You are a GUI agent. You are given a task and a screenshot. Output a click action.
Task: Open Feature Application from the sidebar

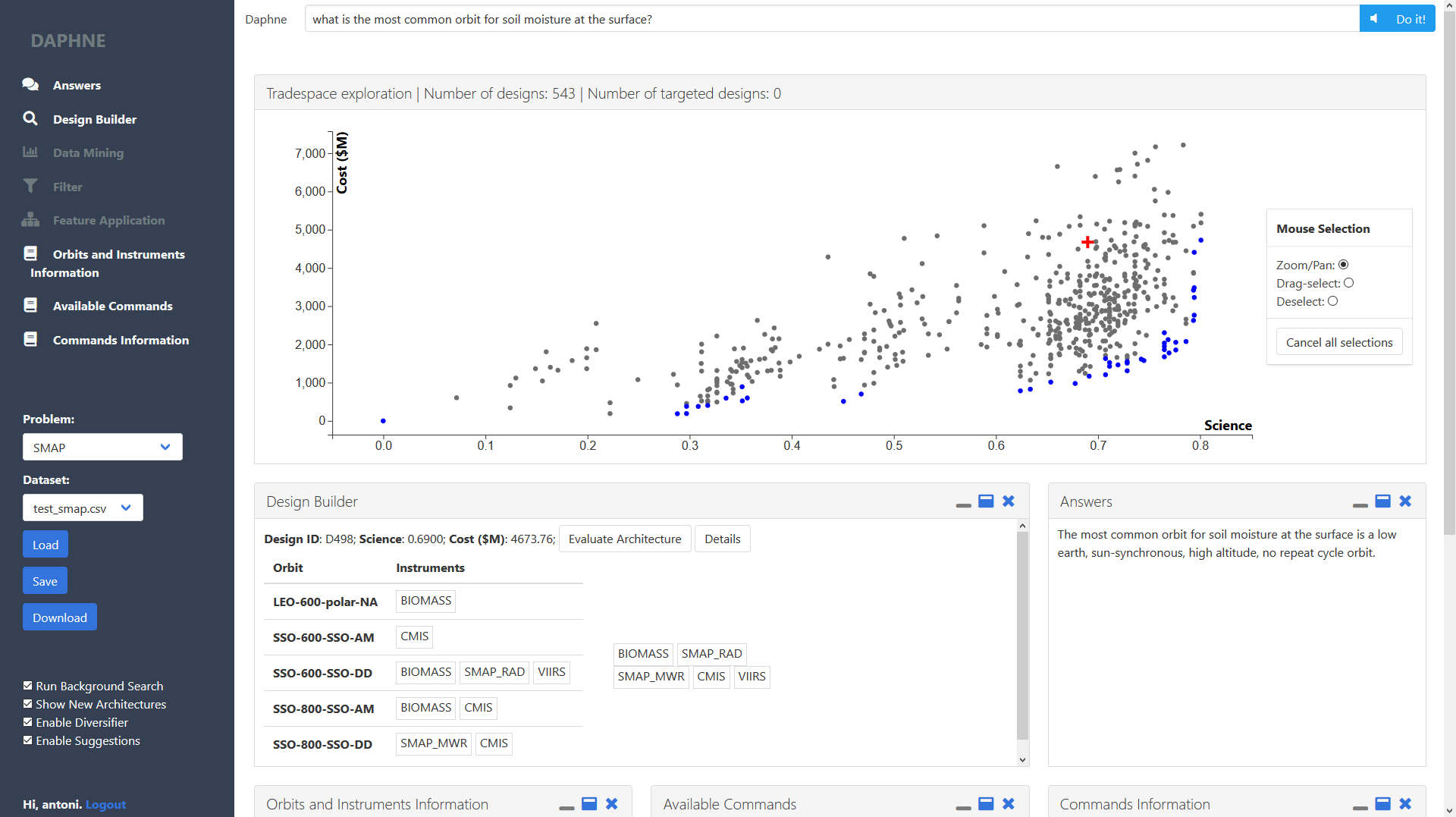tap(30, 220)
